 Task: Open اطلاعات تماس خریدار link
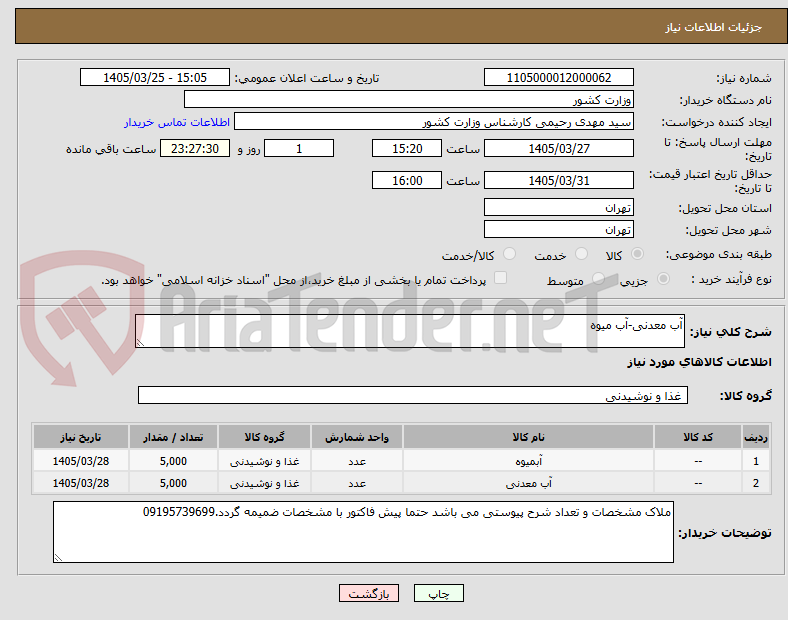pyautogui.click(x=177, y=122)
